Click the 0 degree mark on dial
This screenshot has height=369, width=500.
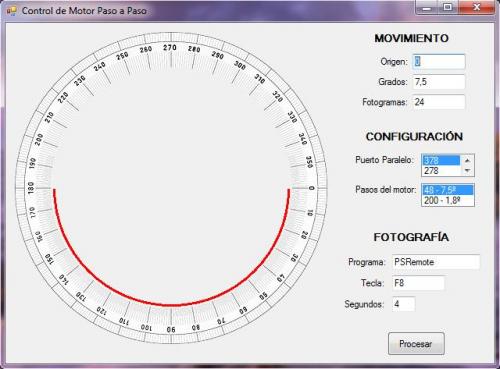click(x=311, y=188)
